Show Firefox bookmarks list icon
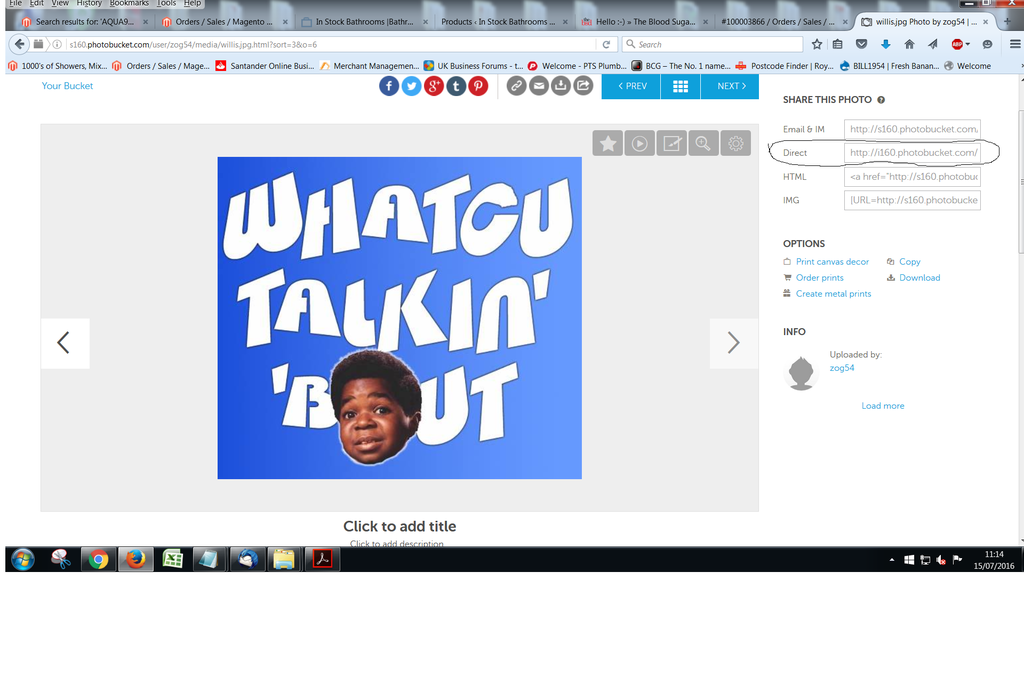Viewport: 1024px width, 683px height. tap(838, 44)
